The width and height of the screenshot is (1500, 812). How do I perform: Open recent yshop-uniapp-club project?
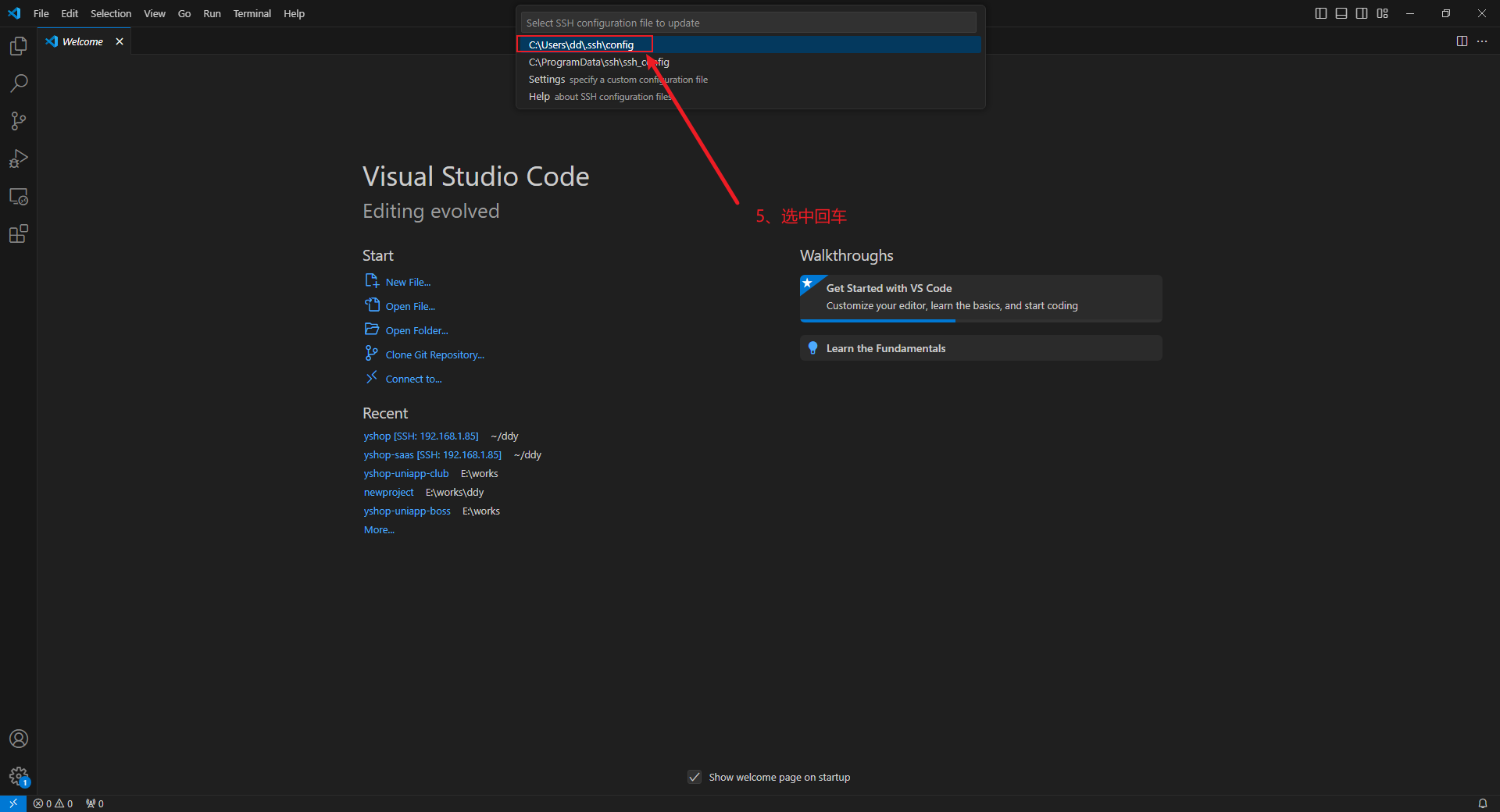(x=406, y=473)
